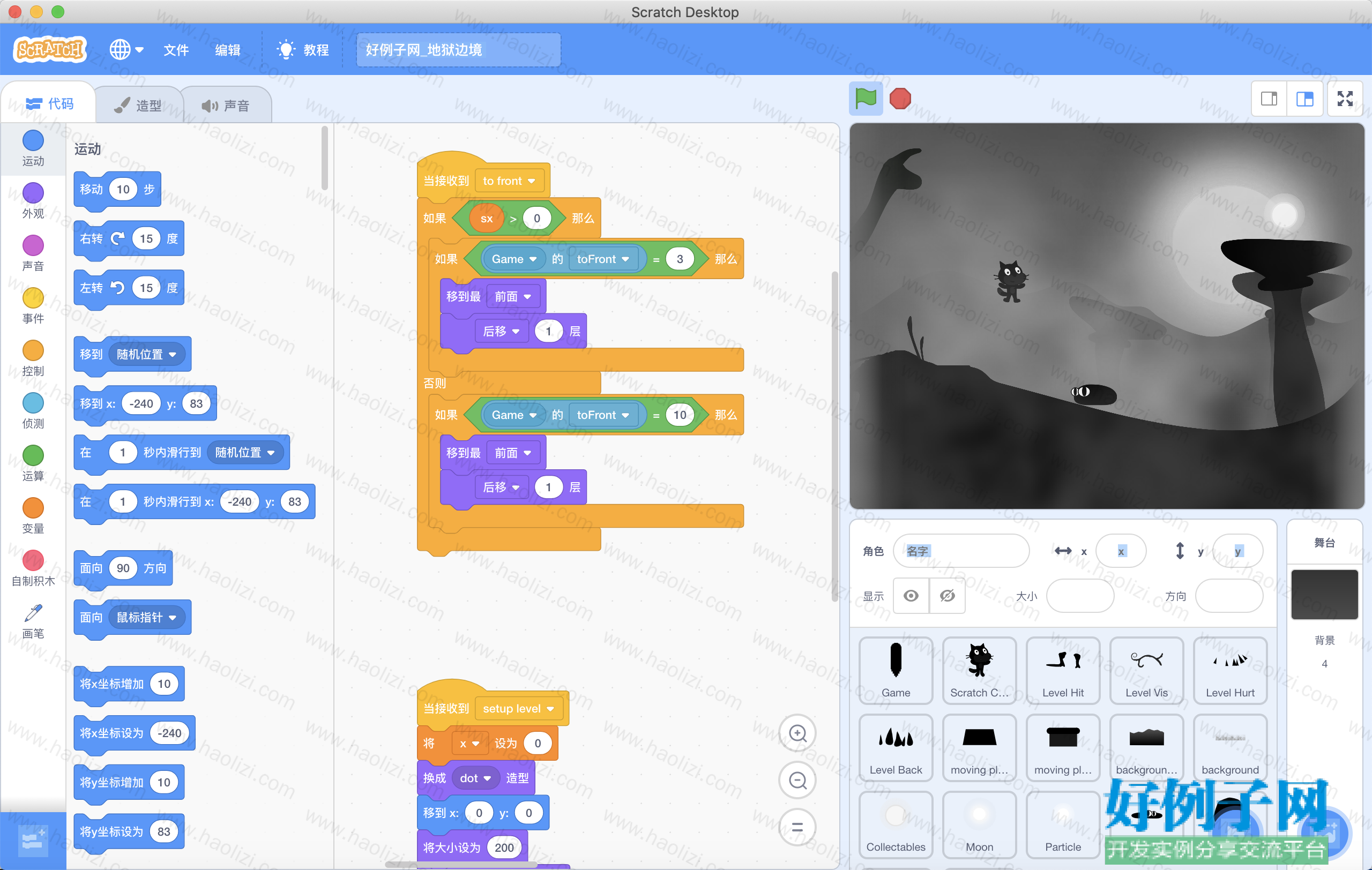Open the 'to front' broadcast dropdown
Viewport: 1372px width, 870px height.
(x=509, y=181)
